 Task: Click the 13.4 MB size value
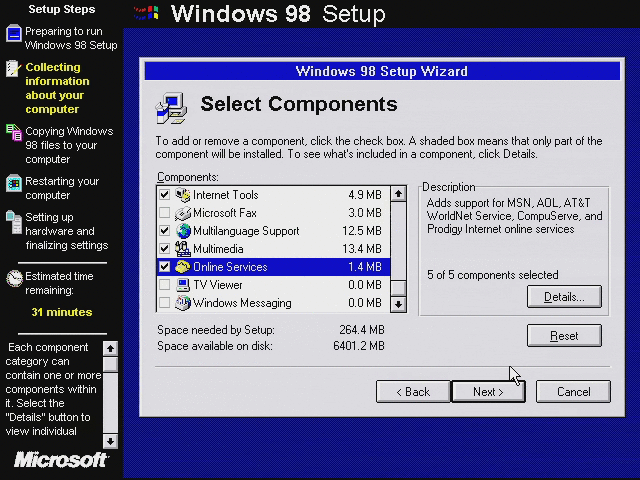(x=362, y=249)
